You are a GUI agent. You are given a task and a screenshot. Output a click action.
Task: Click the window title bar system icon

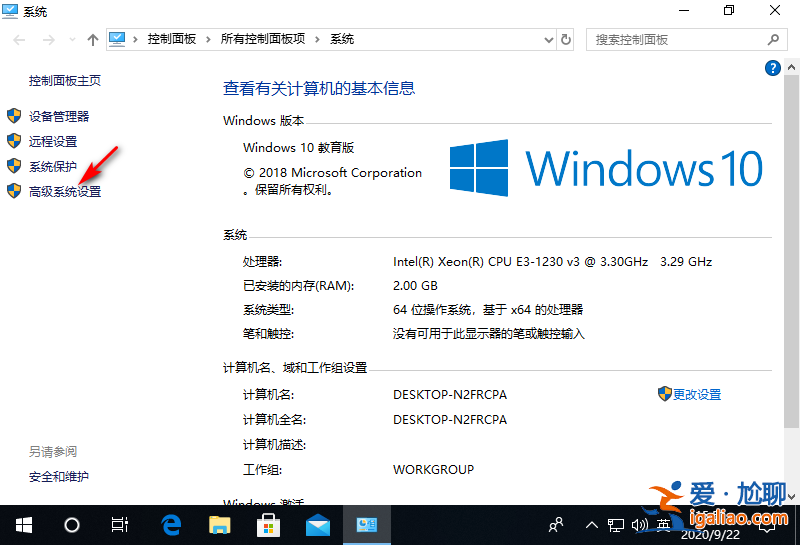point(10,11)
